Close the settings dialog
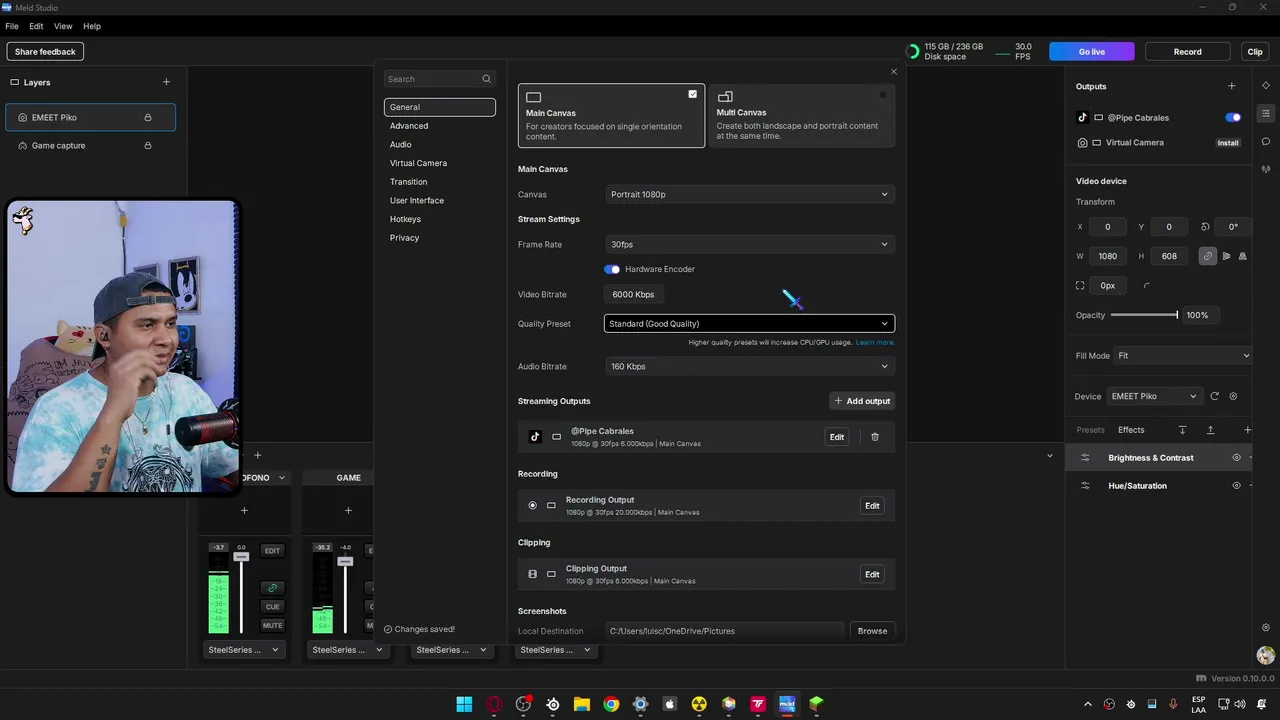Viewport: 1280px width, 720px height. 894,71
